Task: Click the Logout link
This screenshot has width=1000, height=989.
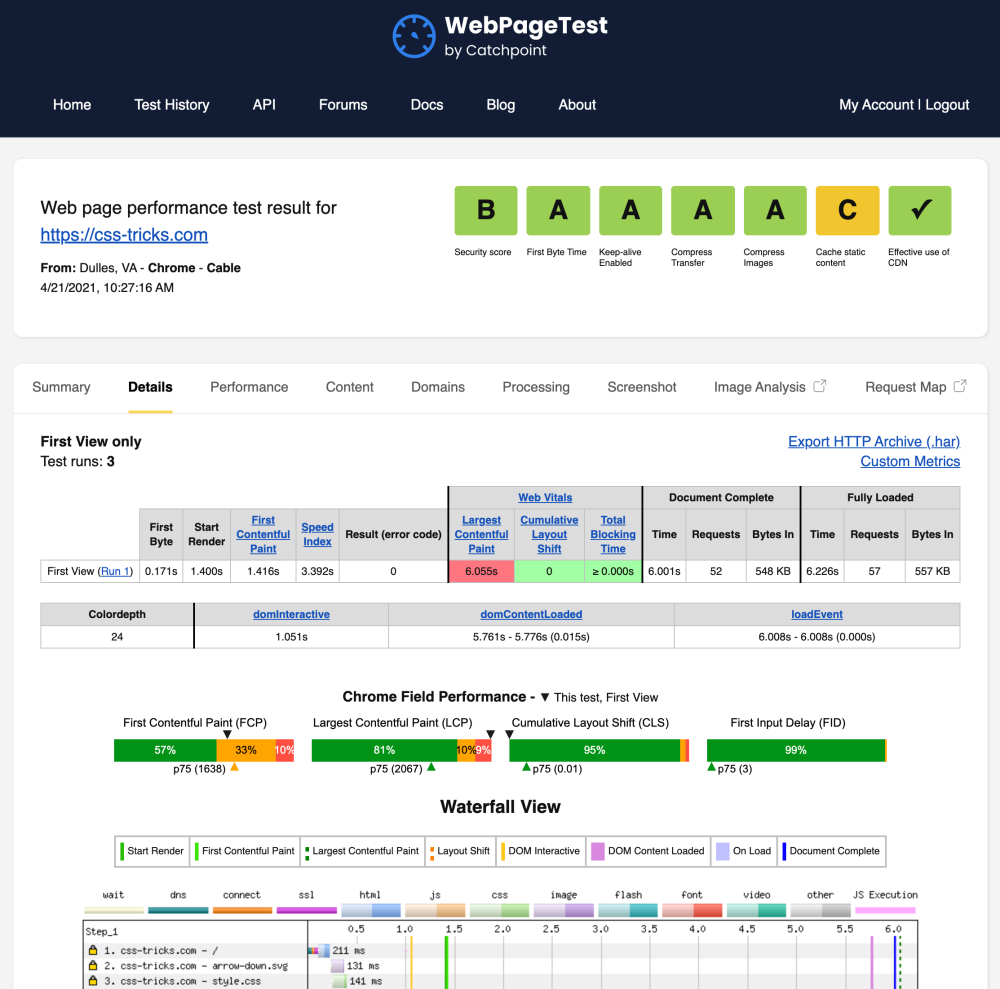Action: (x=947, y=105)
